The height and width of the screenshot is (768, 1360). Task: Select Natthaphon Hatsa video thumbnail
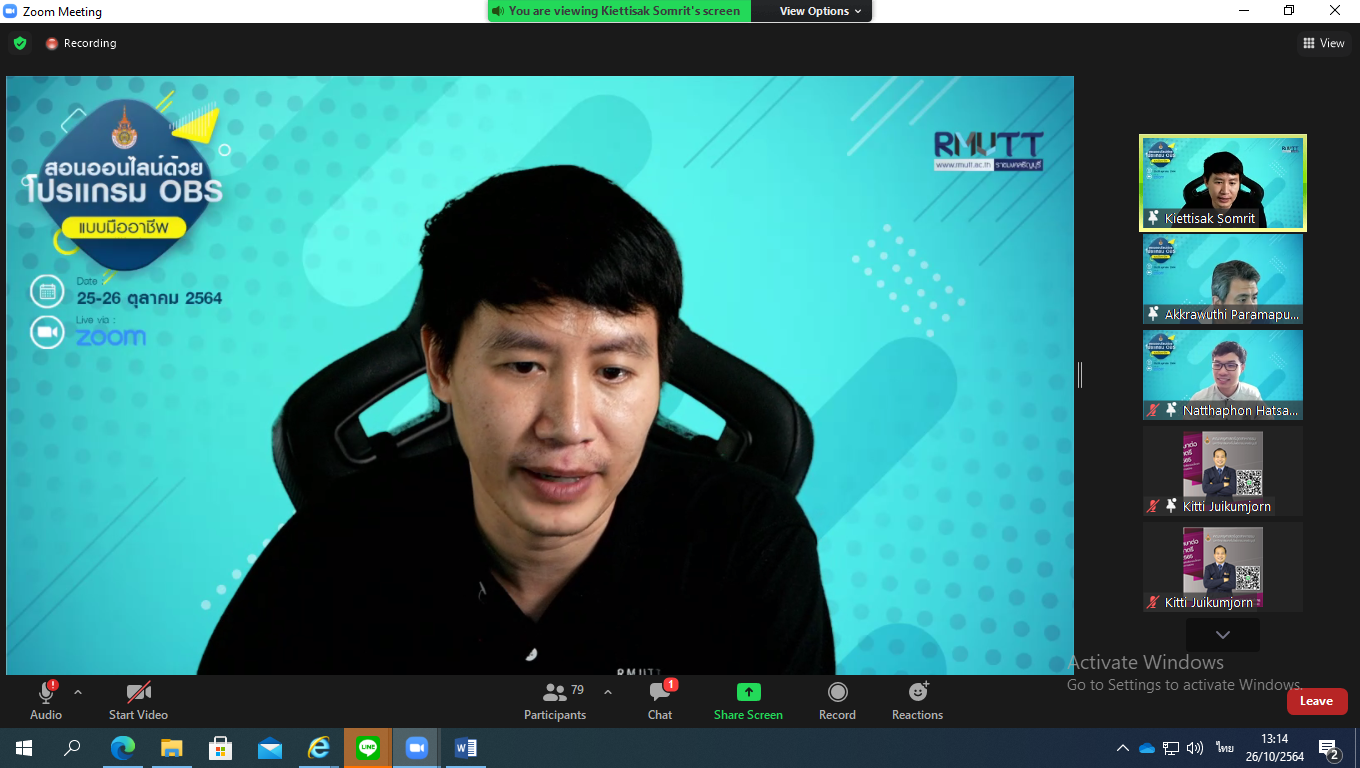coord(1223,375)
